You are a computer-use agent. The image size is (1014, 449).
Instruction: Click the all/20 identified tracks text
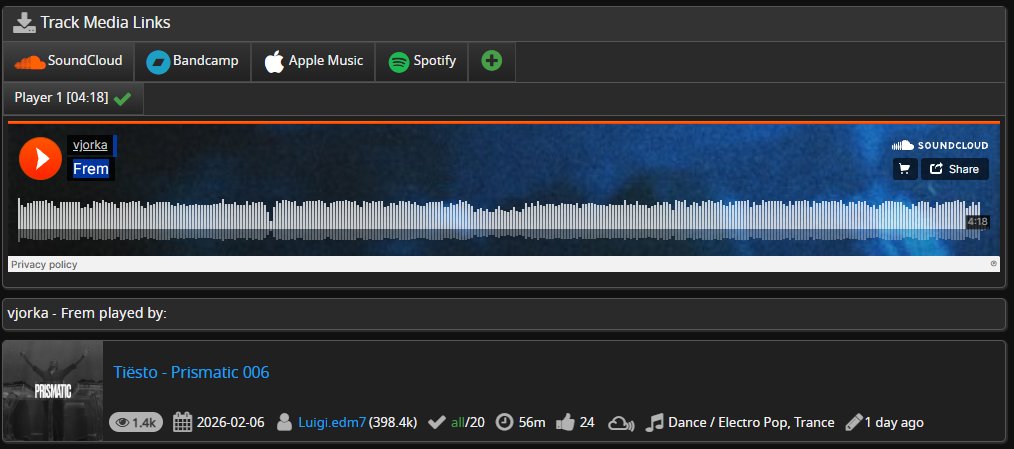pyautogui.click(x=468, y=422)
